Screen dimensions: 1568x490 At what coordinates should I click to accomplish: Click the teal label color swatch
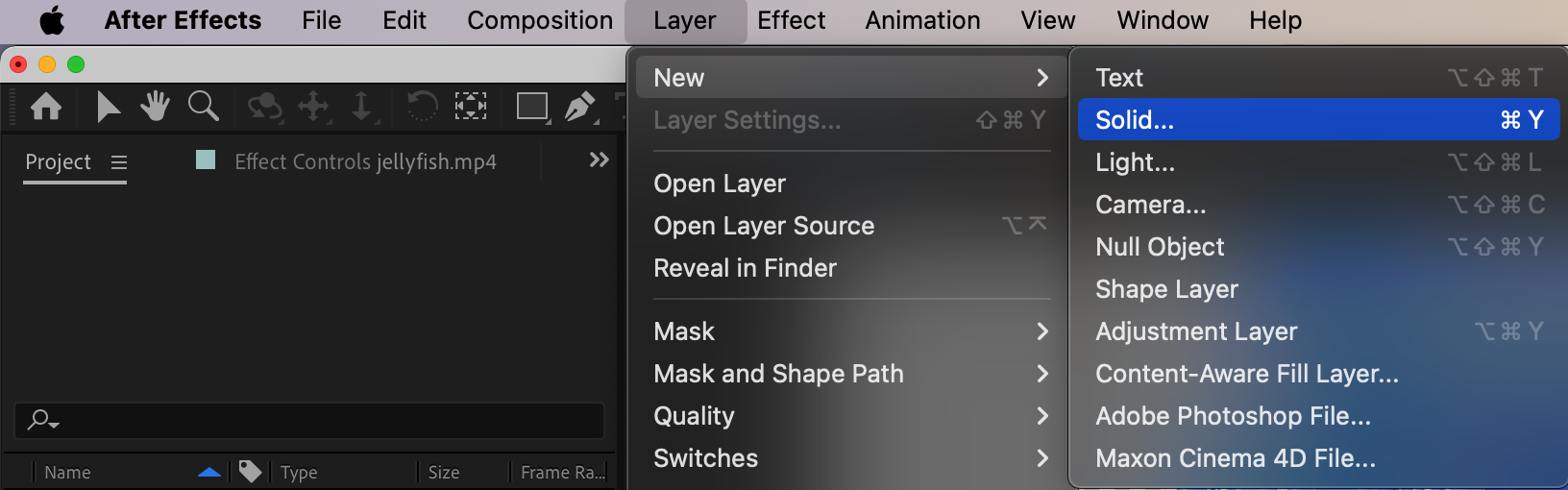point(206,159)
